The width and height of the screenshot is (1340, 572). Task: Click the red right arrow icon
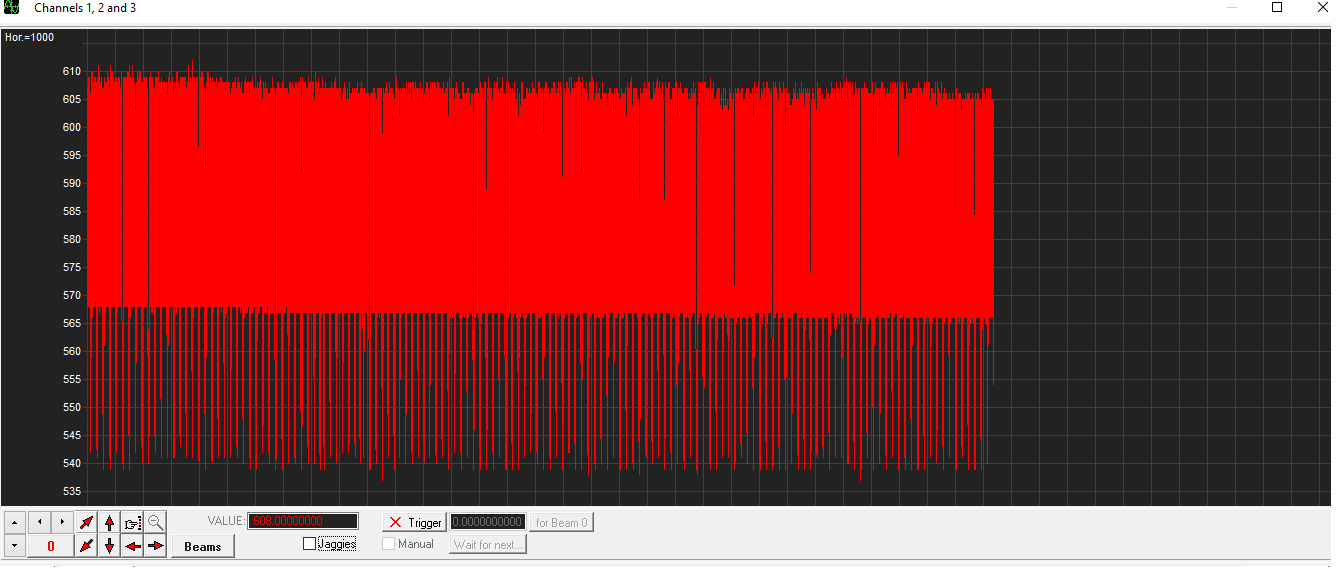(x=155, y=546)
